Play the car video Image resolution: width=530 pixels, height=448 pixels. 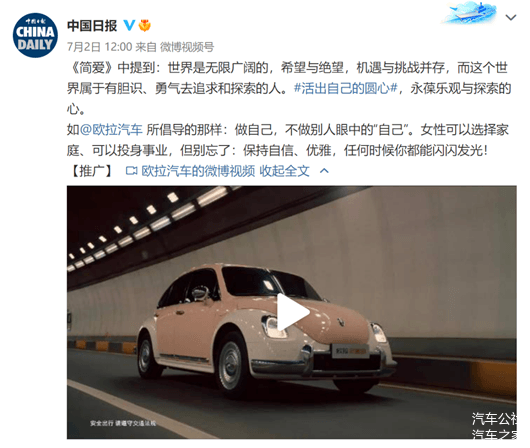(x=291, y=312)
